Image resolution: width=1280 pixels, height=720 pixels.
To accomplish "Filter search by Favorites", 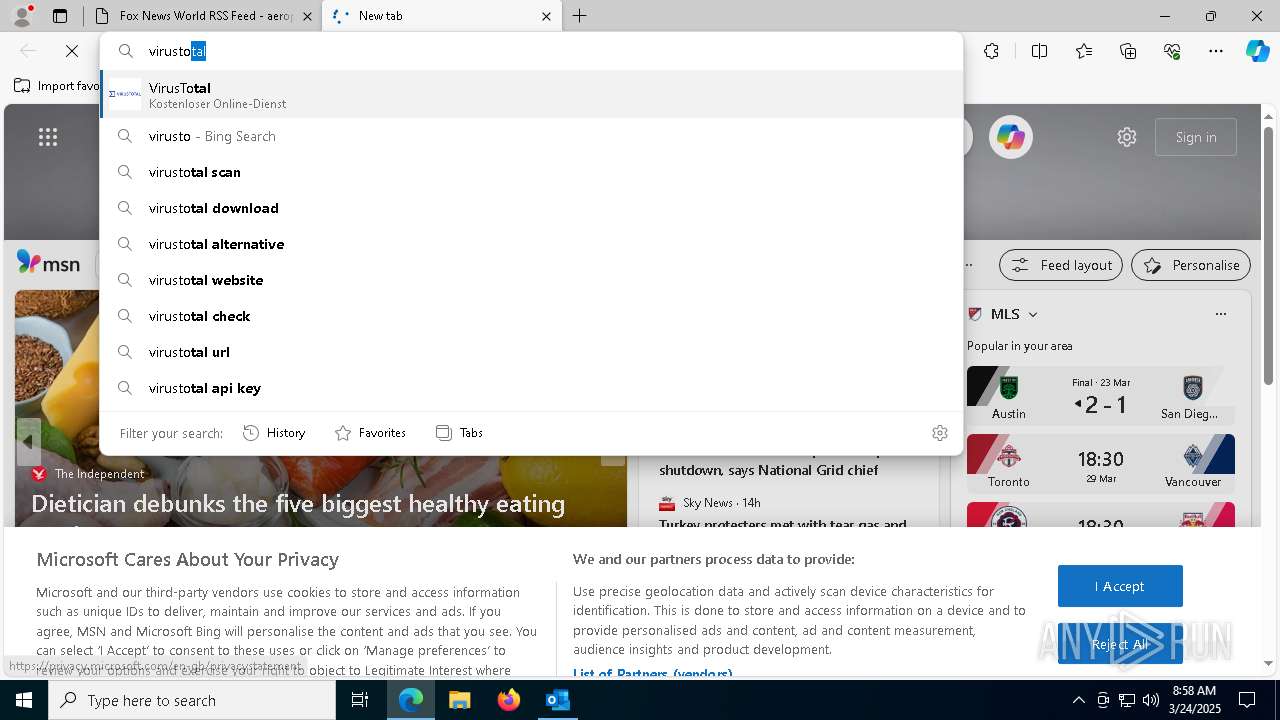I will pyautogui.click(x=370, y=433).
